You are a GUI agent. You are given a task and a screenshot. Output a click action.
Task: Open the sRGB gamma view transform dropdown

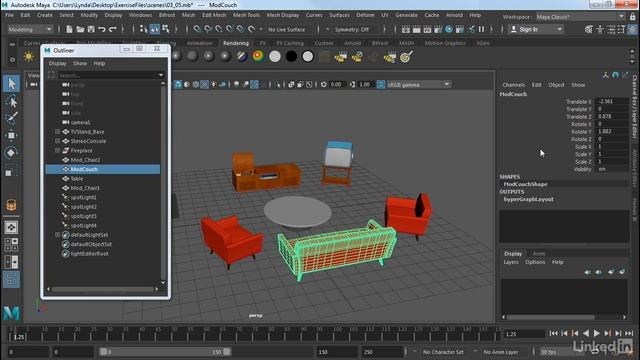coord(418,84)
